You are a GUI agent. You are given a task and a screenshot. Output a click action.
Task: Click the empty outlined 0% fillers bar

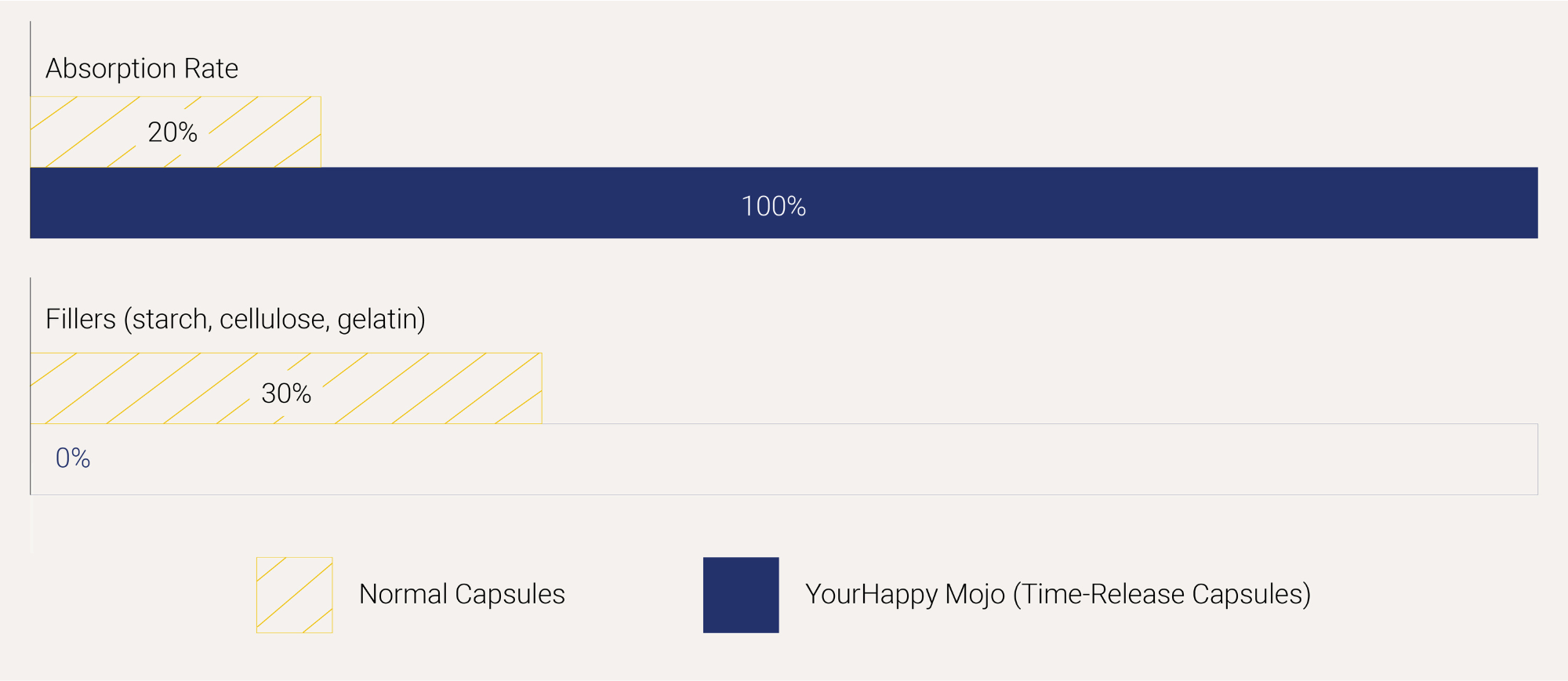coord(784,459)
